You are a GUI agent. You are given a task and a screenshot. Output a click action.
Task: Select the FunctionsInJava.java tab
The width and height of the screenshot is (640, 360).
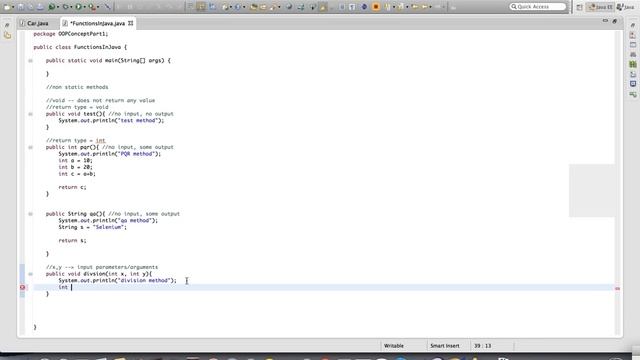(98, 23)
